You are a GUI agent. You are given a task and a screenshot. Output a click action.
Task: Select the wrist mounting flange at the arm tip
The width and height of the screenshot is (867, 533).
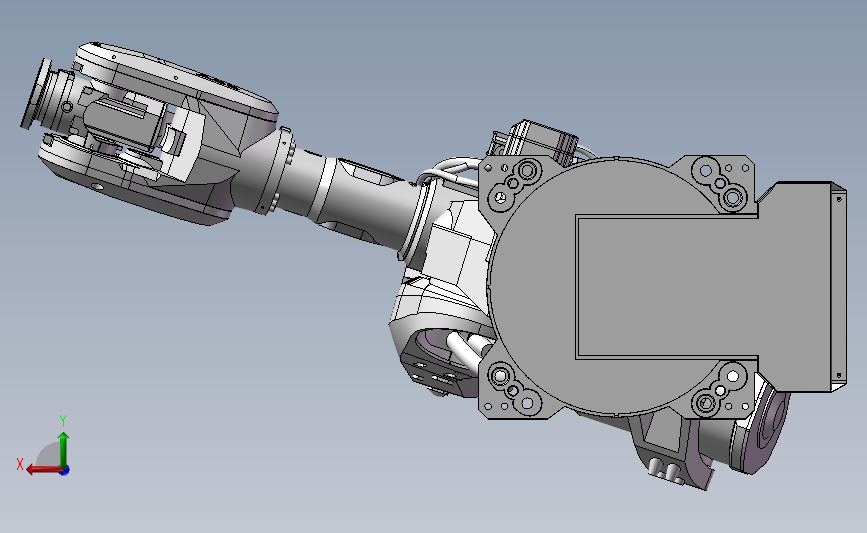coord(34,95)
